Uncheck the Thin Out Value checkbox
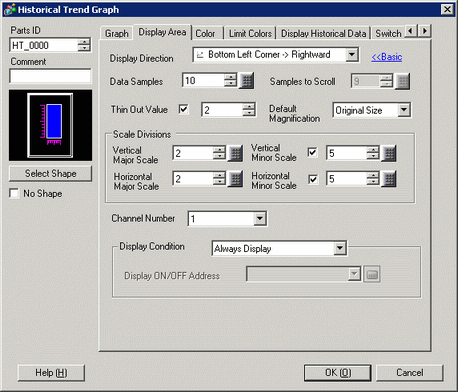Screen dimensions: 458x392 click(x=183, y=109)
